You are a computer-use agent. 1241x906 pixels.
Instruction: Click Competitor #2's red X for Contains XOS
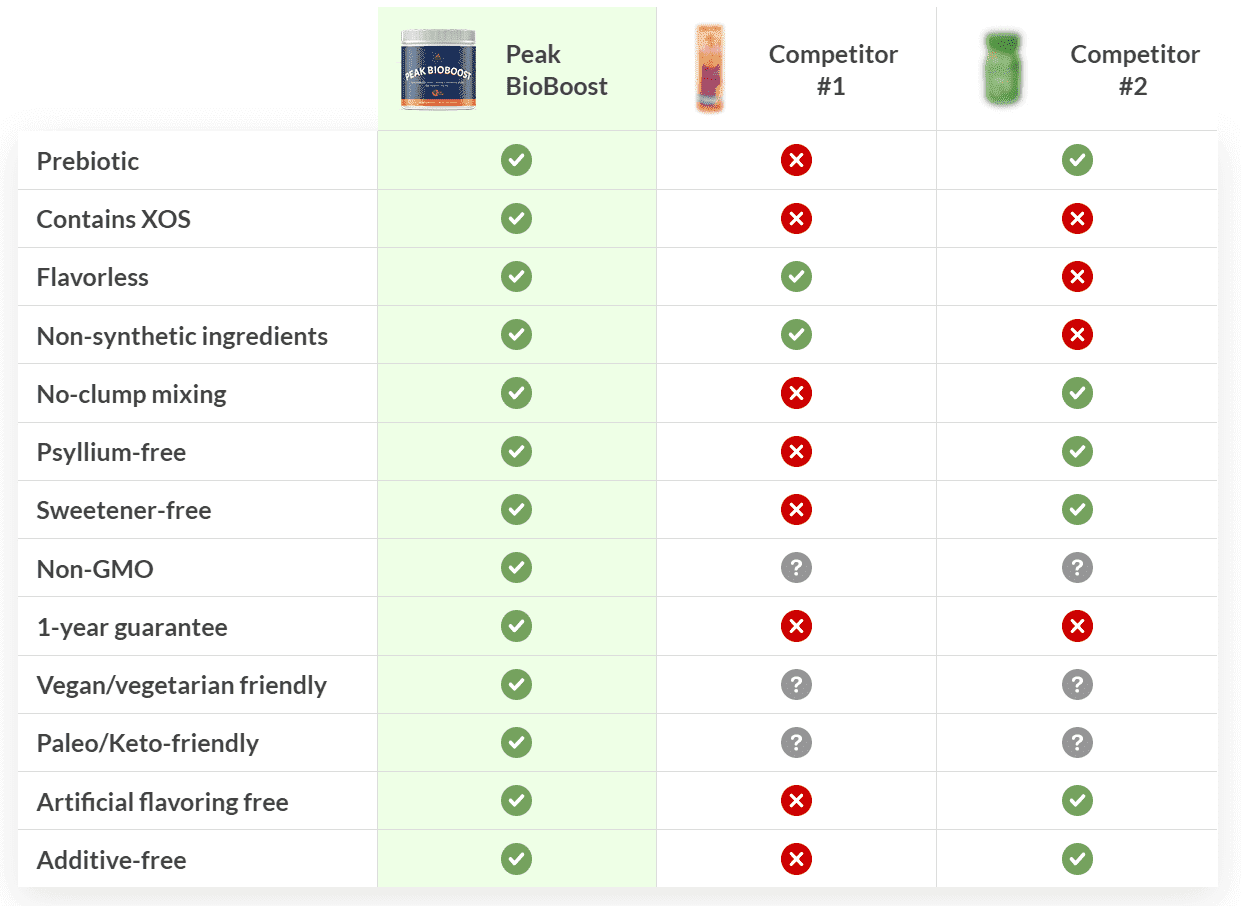(1077, 218)
